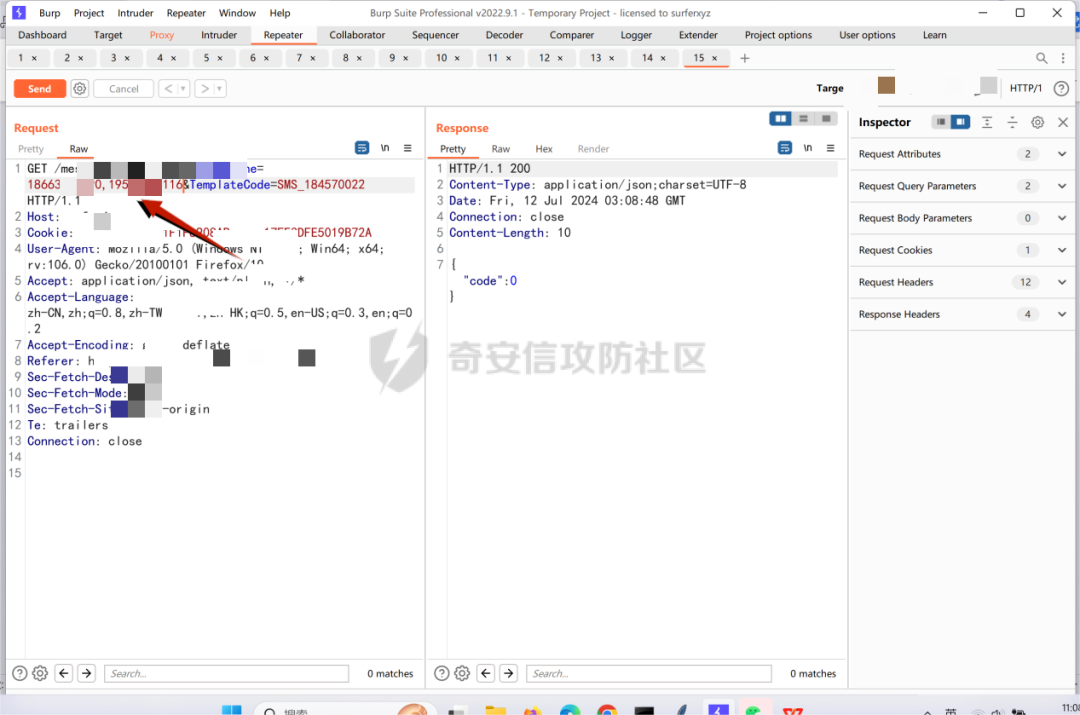Open request search settings gear

[40, 673]
